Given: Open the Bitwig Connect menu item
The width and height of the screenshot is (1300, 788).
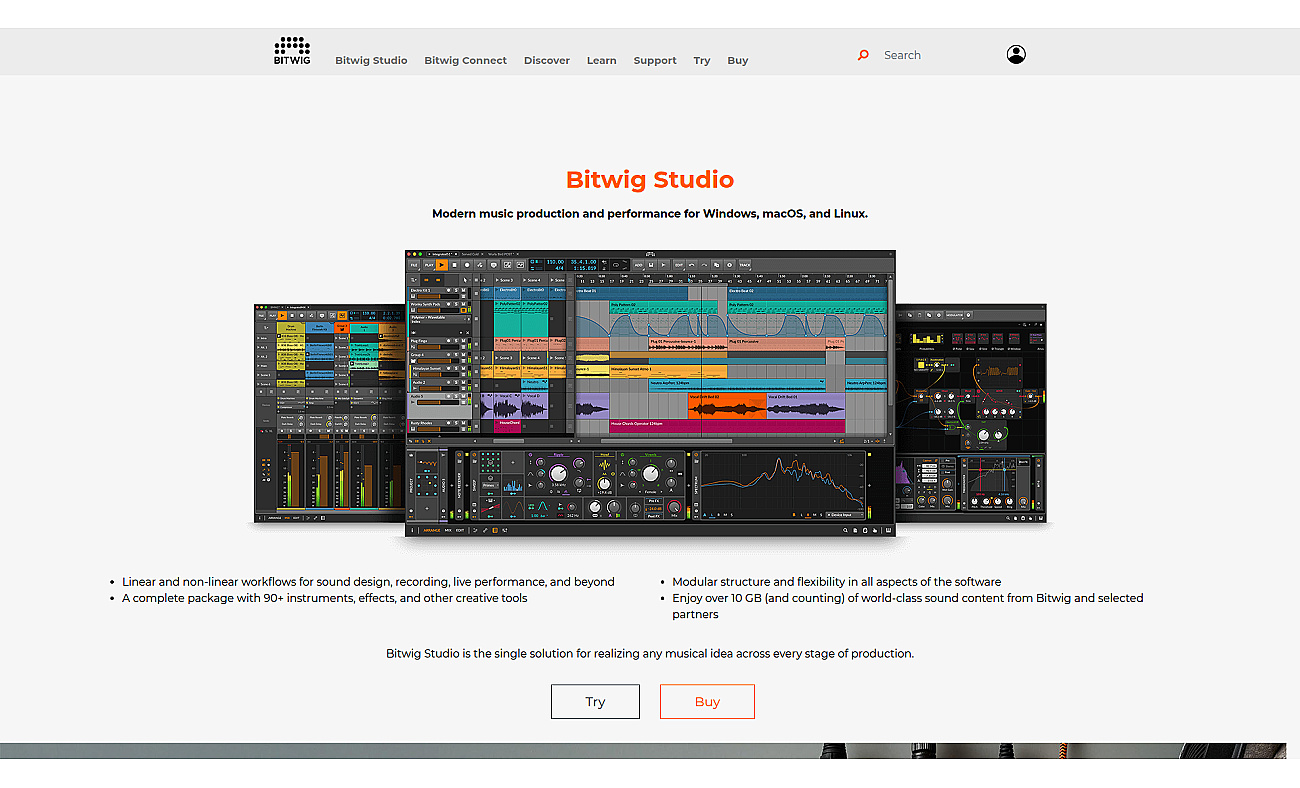Looking at the screenshot, I should click(x=465, y=60).
